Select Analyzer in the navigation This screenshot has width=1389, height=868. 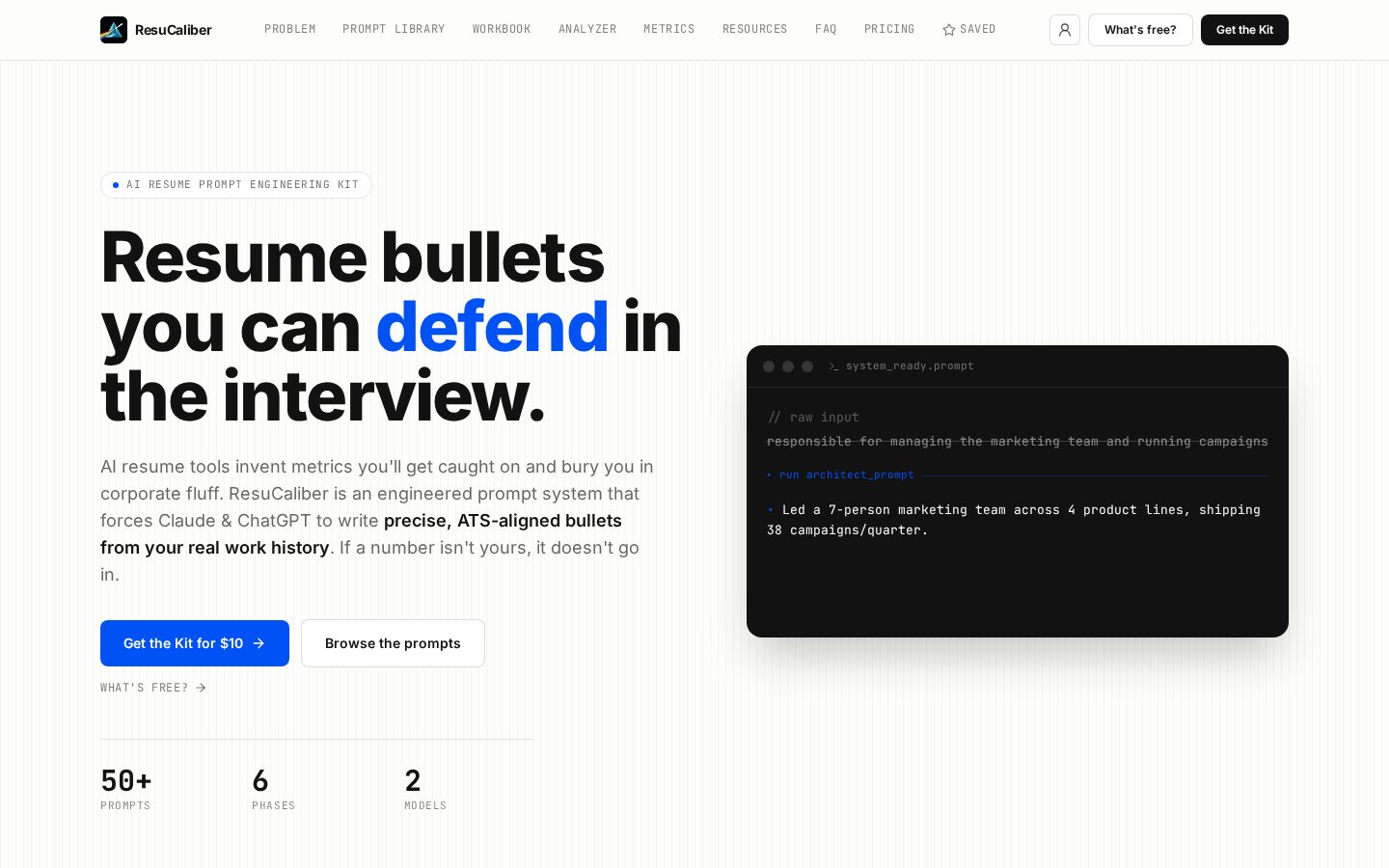(x=587, y=30)
